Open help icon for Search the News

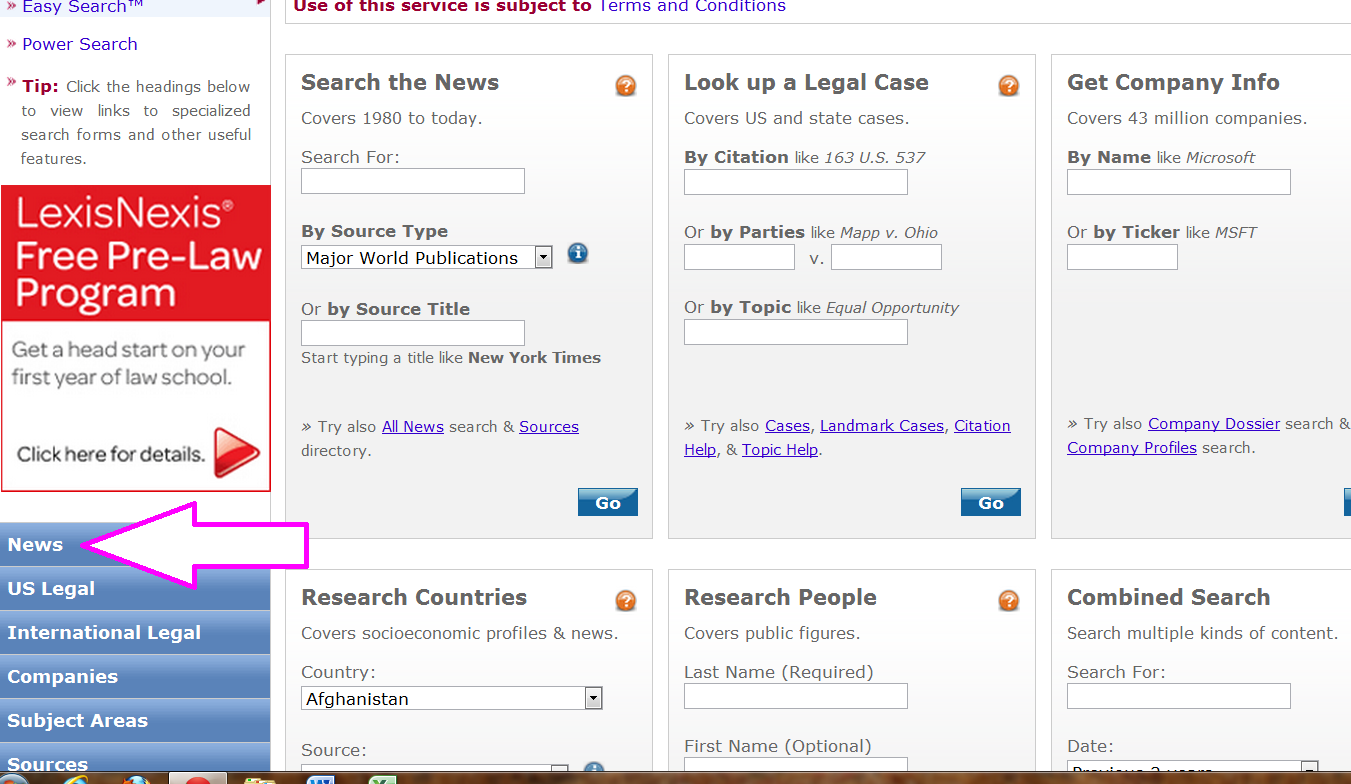626,86
